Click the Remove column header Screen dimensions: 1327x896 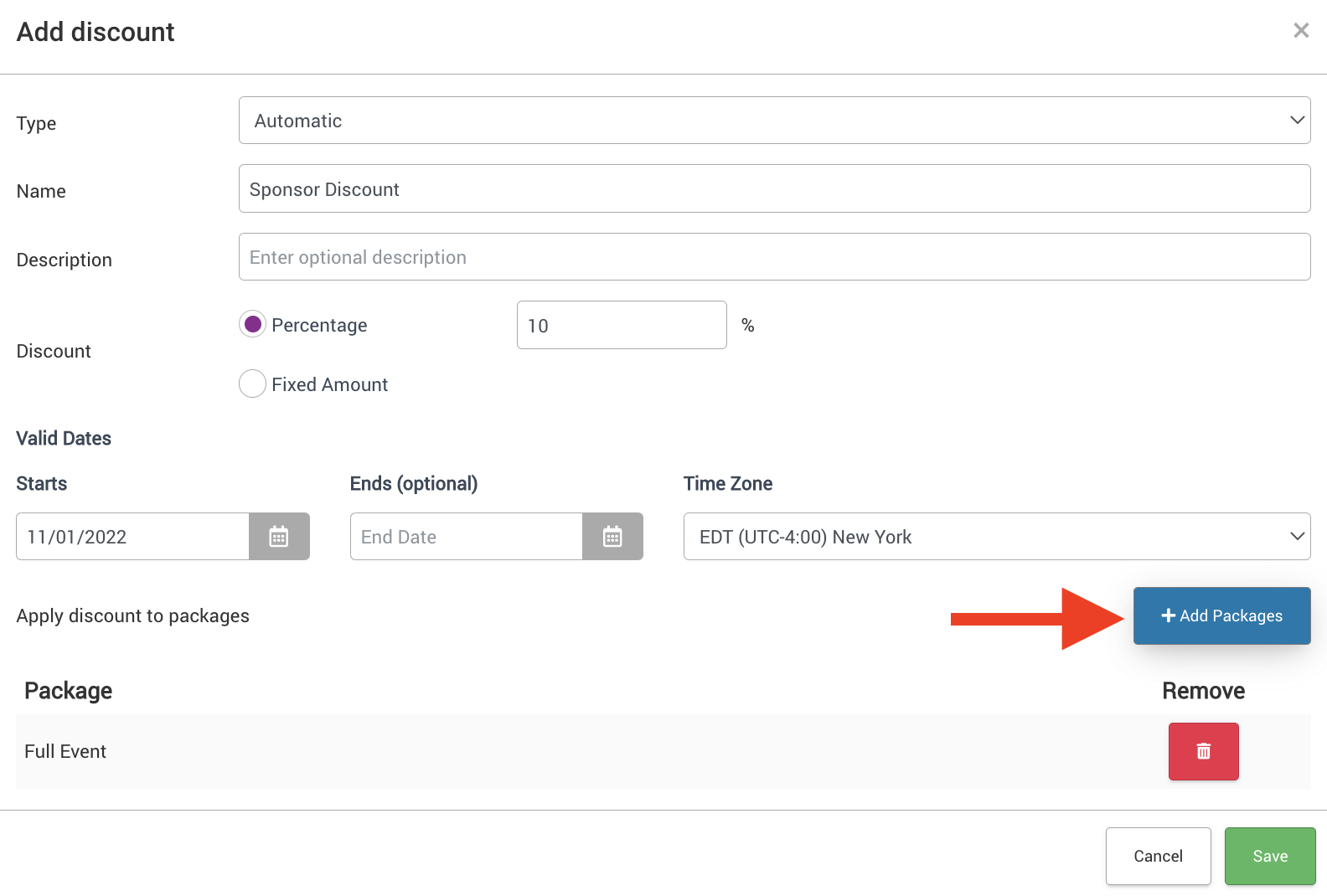point(1203,691)
